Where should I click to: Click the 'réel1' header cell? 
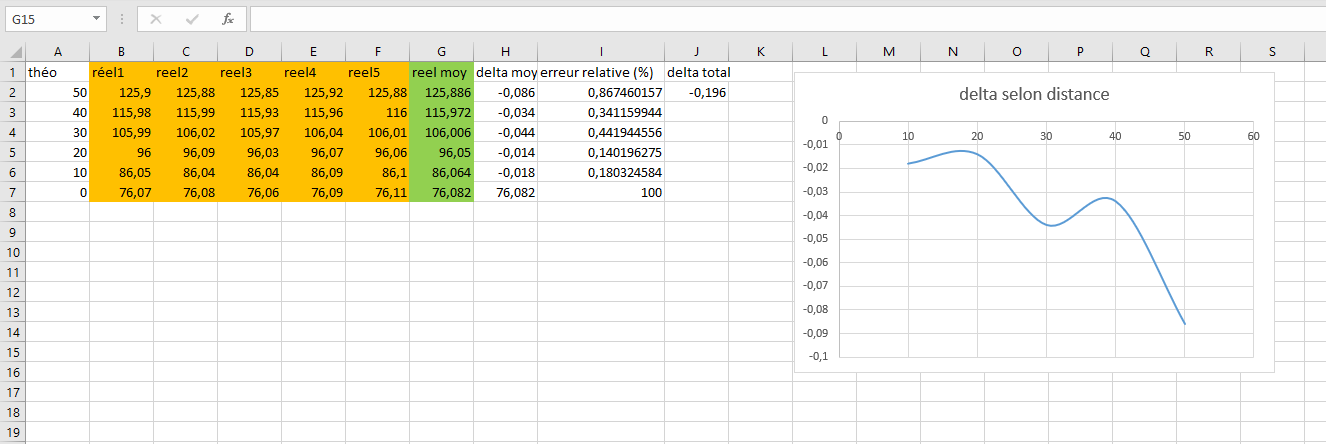click(x=121, y=72)
